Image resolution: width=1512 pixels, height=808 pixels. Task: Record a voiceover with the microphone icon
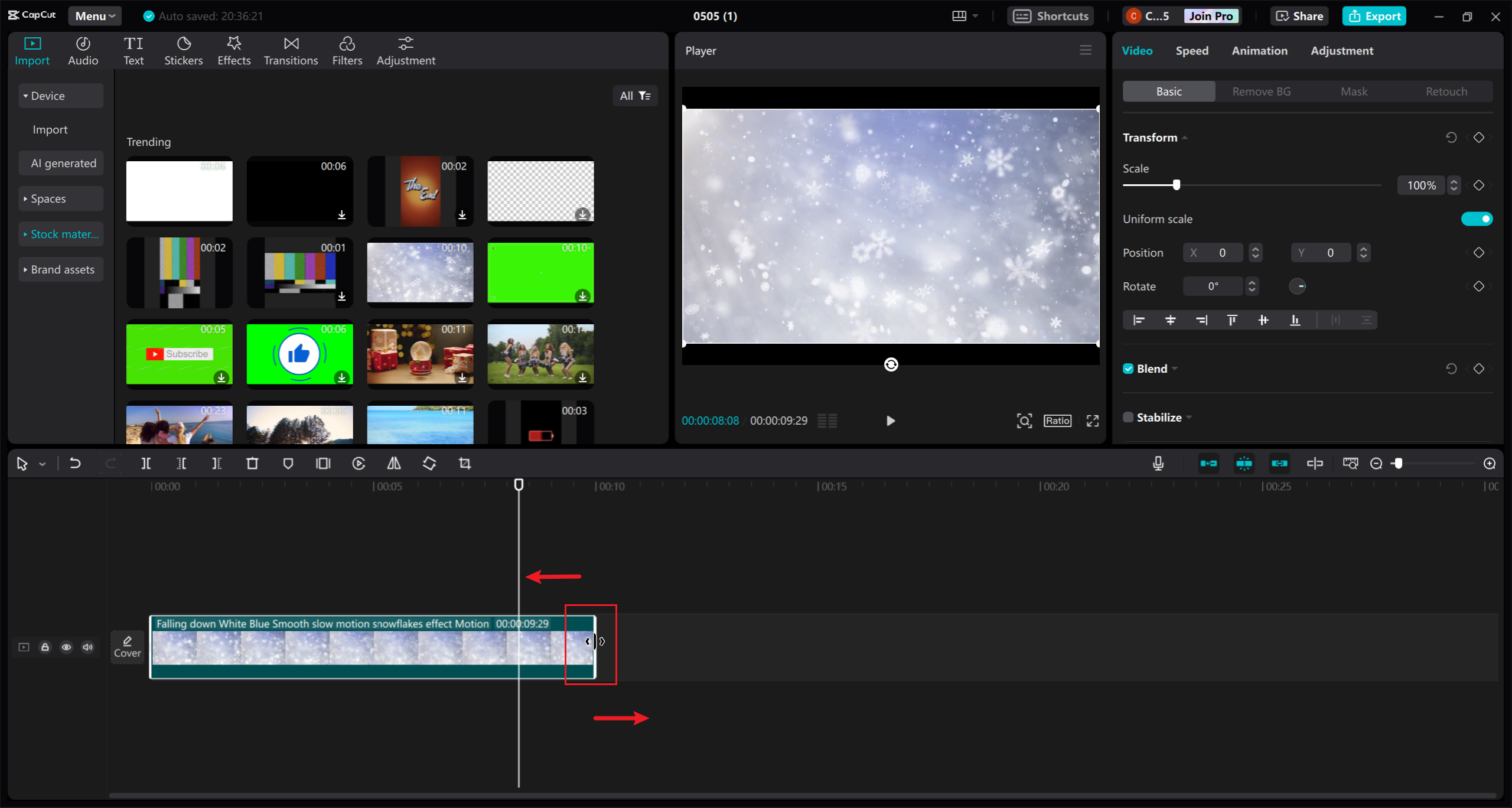pos(1158,463)
